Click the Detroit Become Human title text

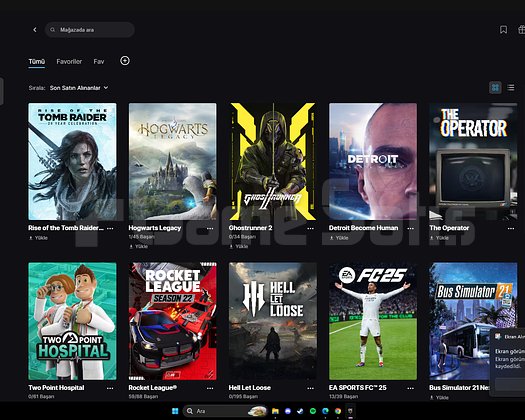click(364, 228)
